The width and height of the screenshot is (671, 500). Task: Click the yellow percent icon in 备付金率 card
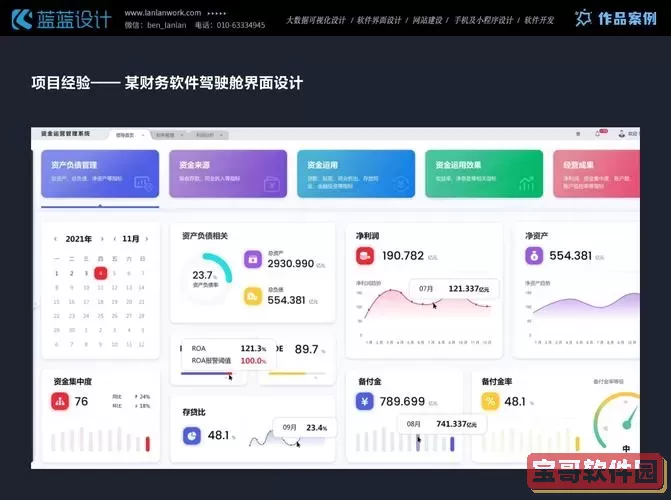point(490,402)
